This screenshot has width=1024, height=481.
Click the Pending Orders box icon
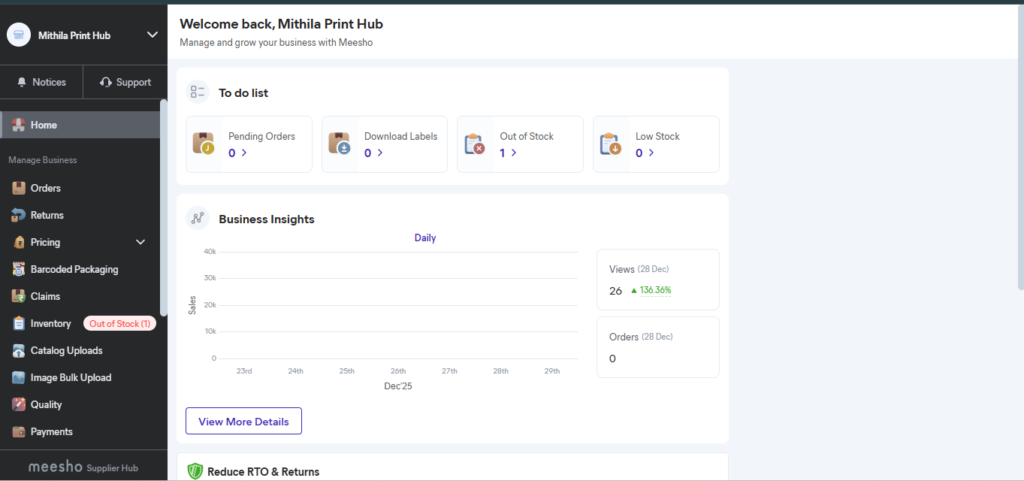point(203,144)
